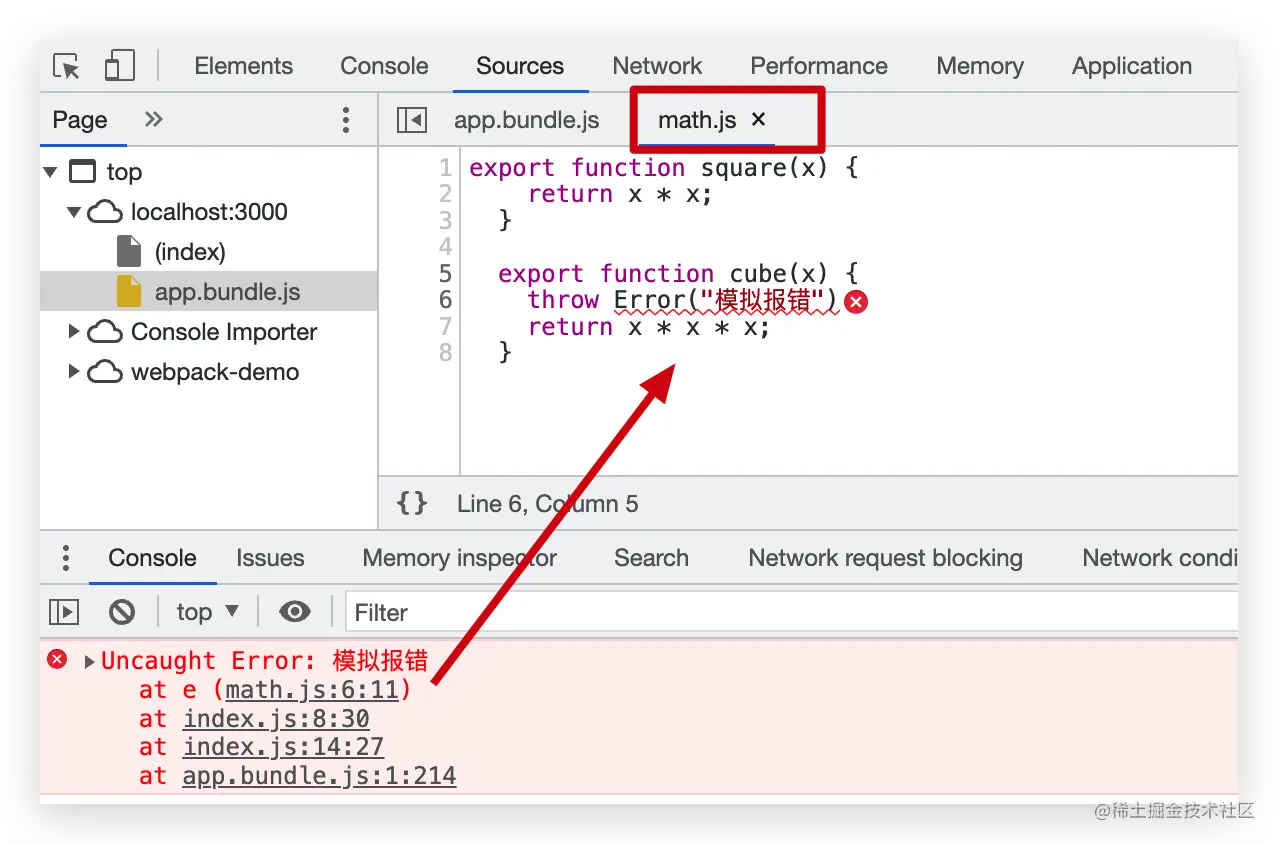The height and width of the screenshot is (844, 1278).
Task: Follow the index.js:8:30 stack link
Action: click(x=276, y=719)
